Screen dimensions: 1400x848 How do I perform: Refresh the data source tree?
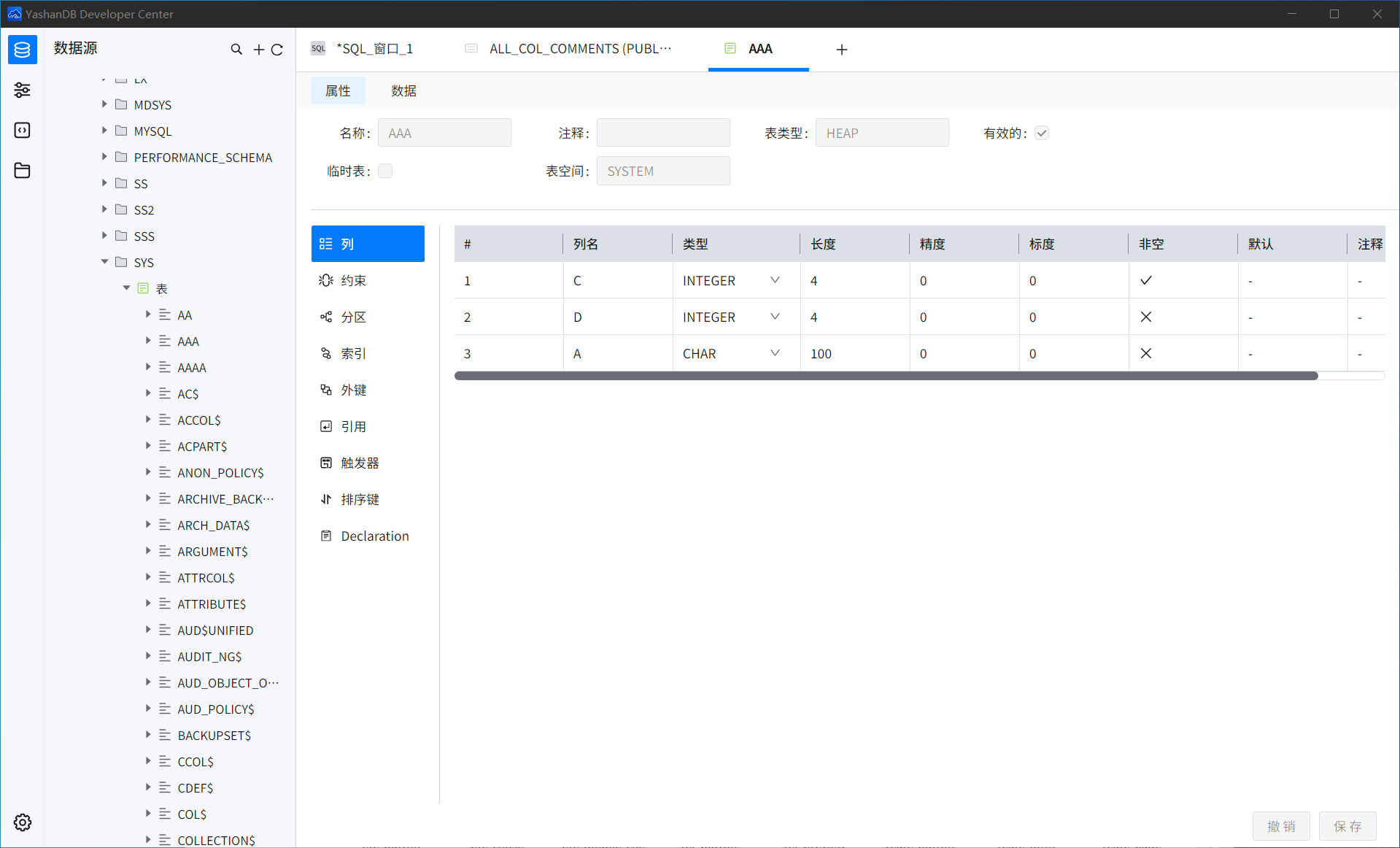[x=277, y=49]
